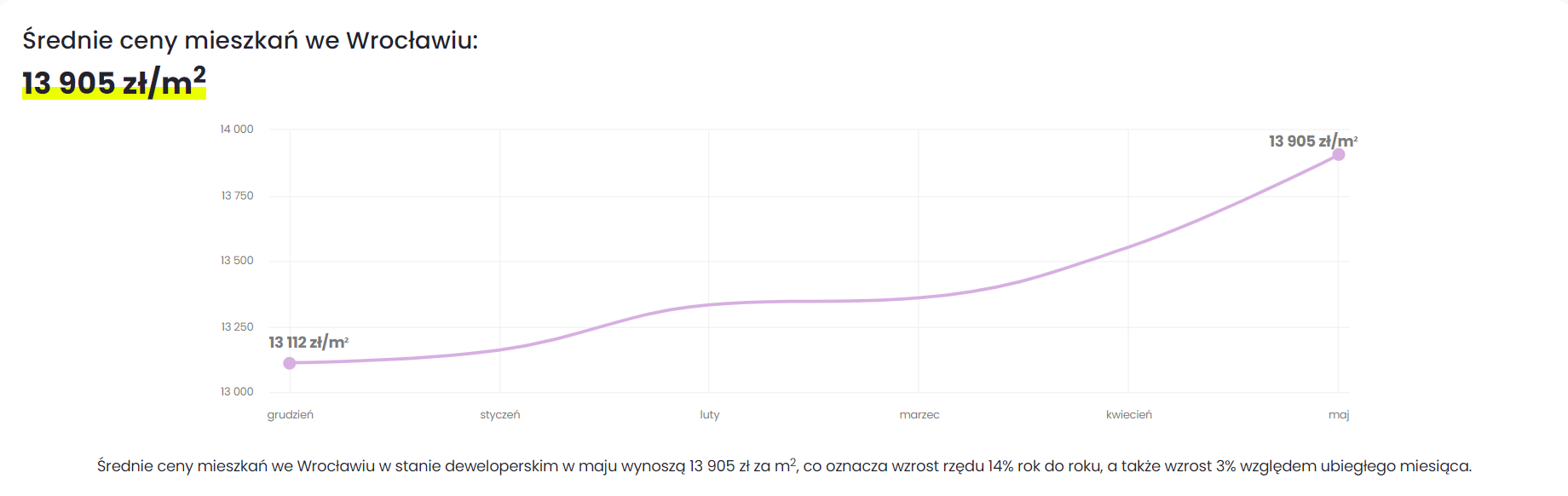Click the gray '13 905 zł/m²' chart label
The height and width of the screenshot is (496, 1568).
click(x=1312, y=141)
